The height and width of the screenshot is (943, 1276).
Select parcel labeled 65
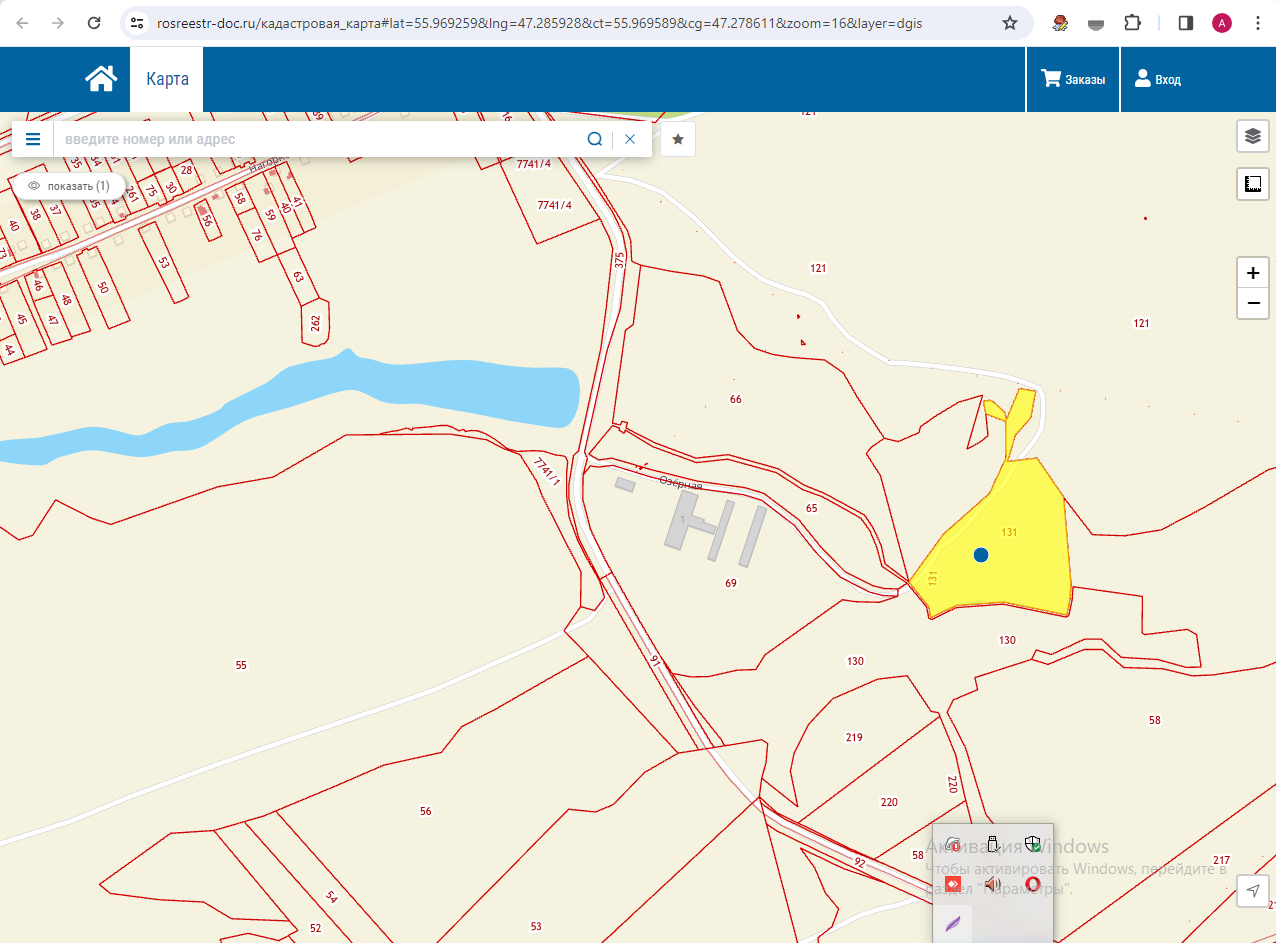(x=811, y=508)
